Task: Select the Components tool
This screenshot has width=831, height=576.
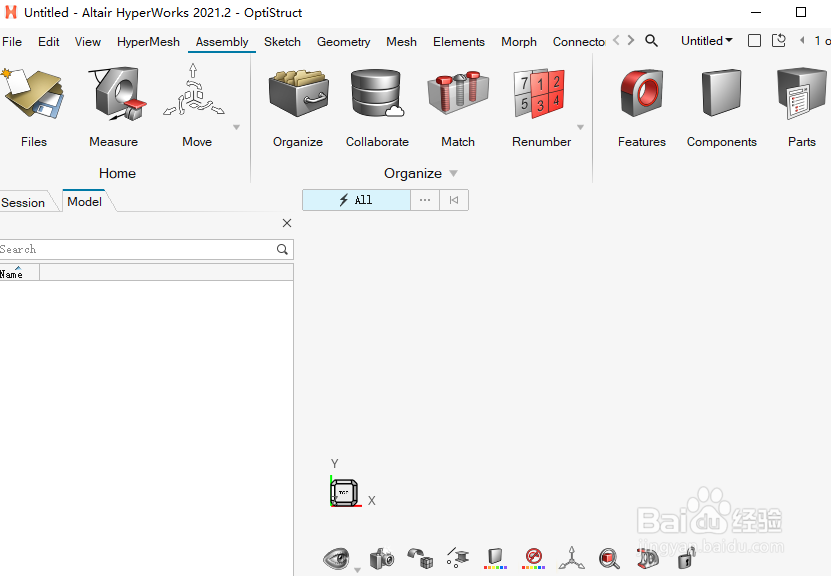Action: tap(721, 105)
